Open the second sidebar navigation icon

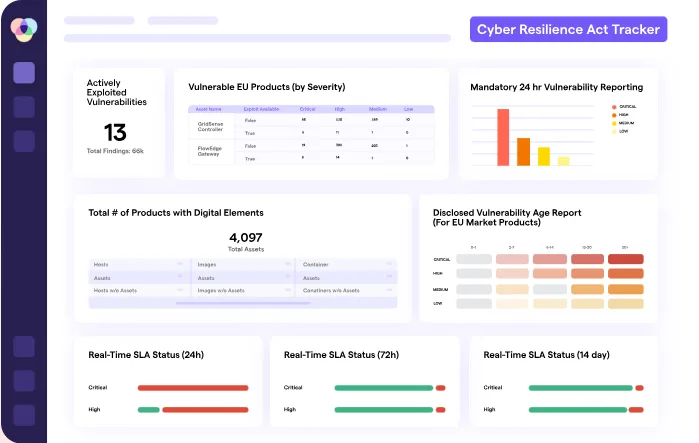tap(24, 107)
